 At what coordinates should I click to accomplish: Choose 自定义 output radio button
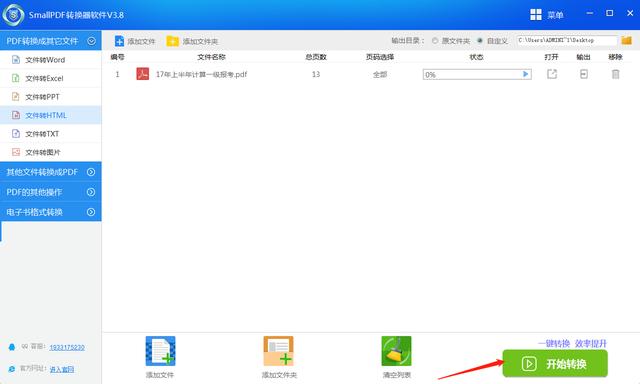(x=480, y=41)
